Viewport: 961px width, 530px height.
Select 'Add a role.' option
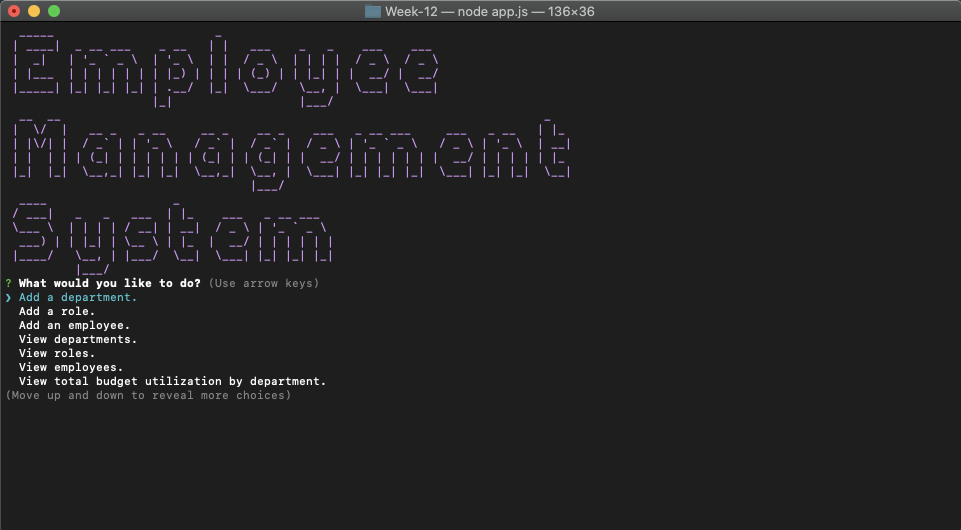(57, 311)
